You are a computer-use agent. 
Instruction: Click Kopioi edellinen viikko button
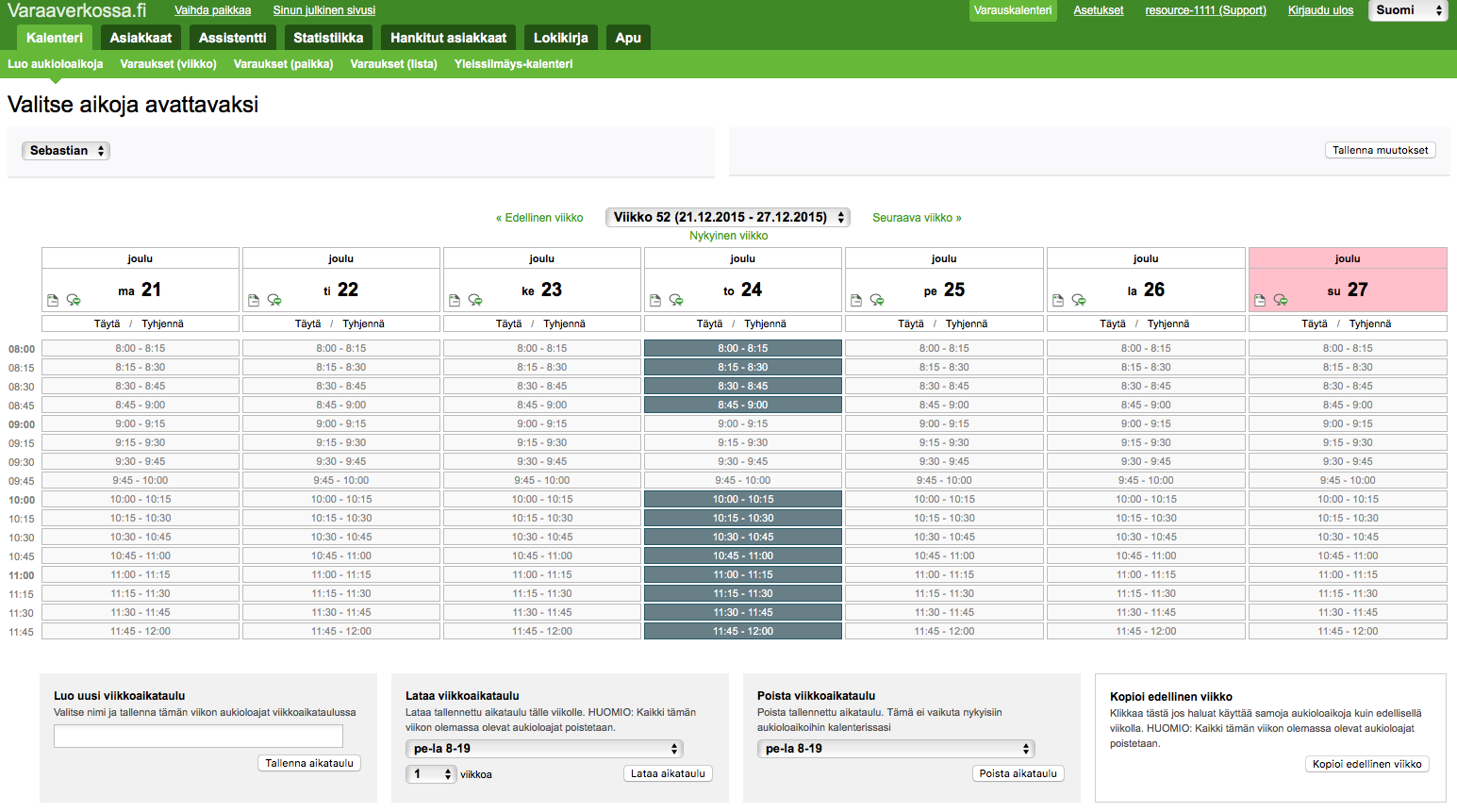[x=1367, y=764]
